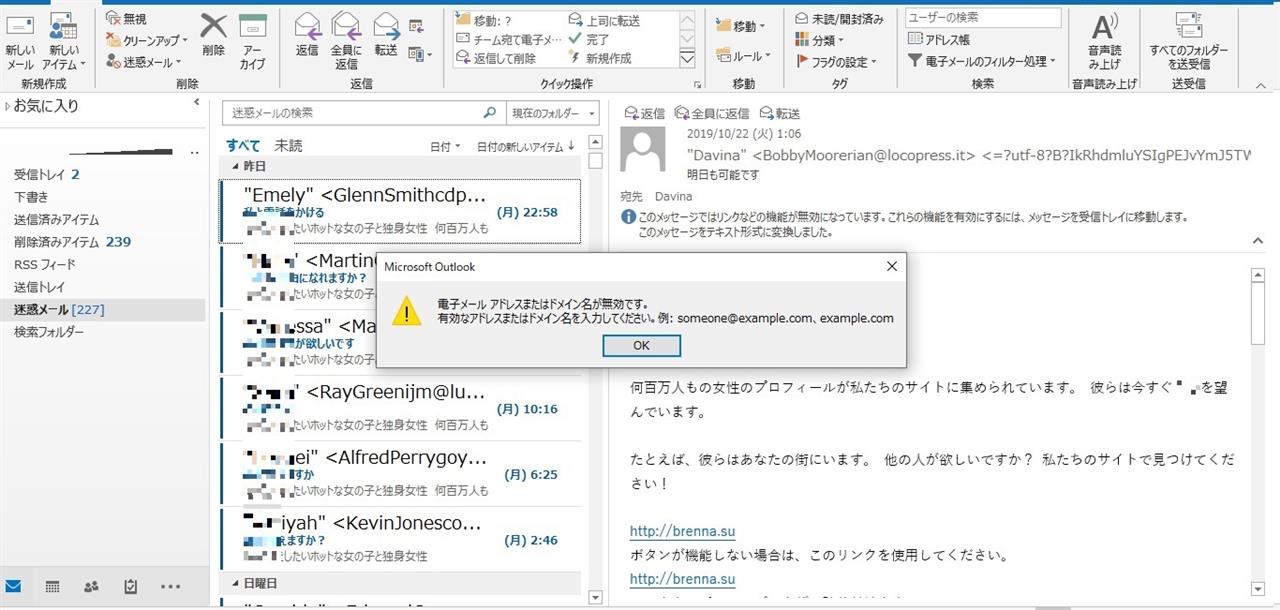This screenshot has height=610, width=1280.
Task: Minimize the folder pane with the chevron
Action: (x=196, y=103)
